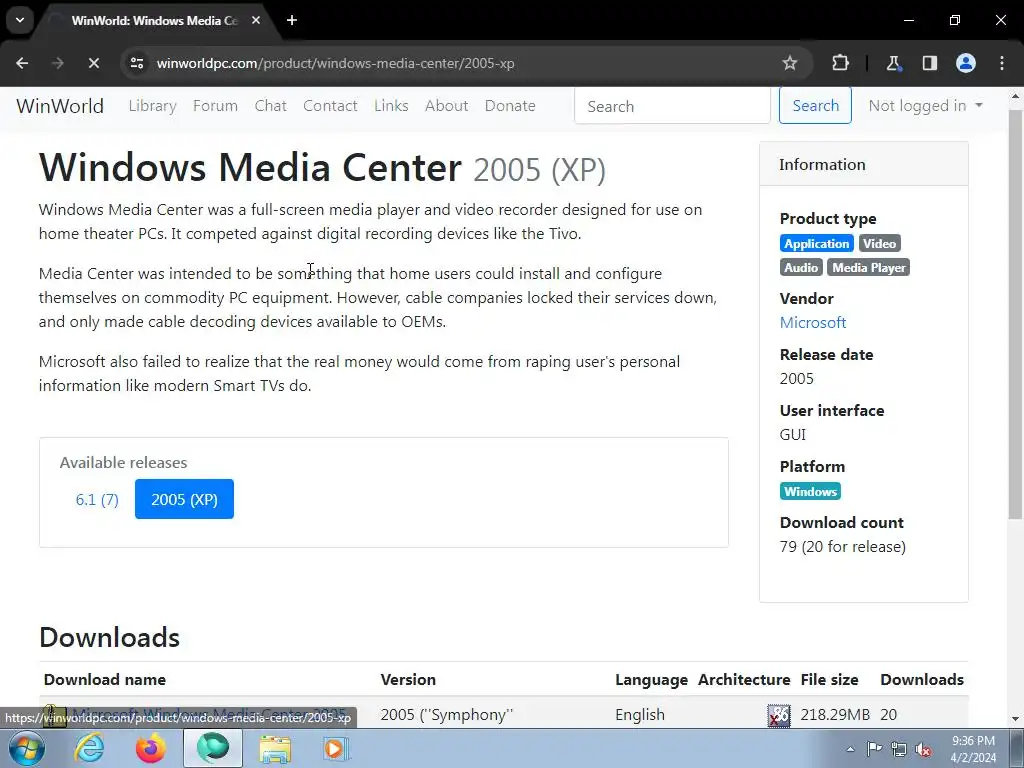Click the clock showing 9:36 PM

tap(972, 741)
